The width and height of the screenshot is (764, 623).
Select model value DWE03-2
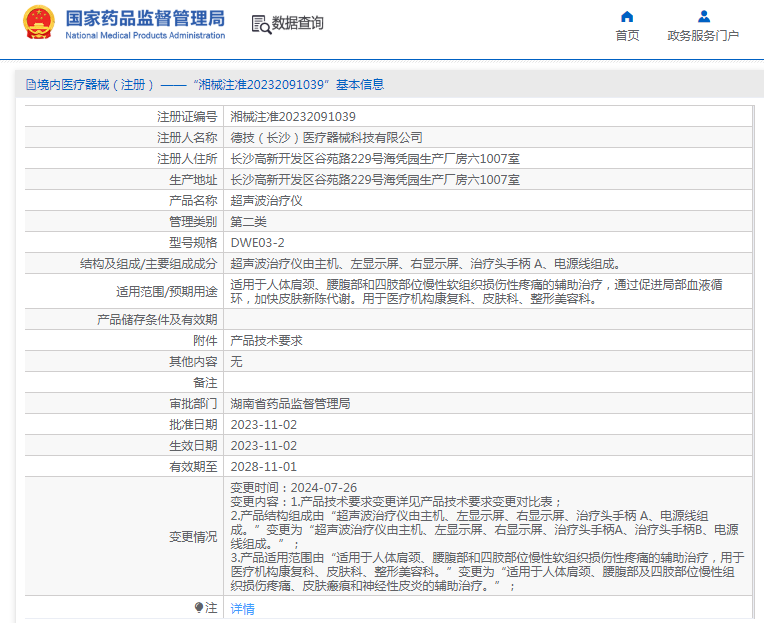tap(257, 243)
